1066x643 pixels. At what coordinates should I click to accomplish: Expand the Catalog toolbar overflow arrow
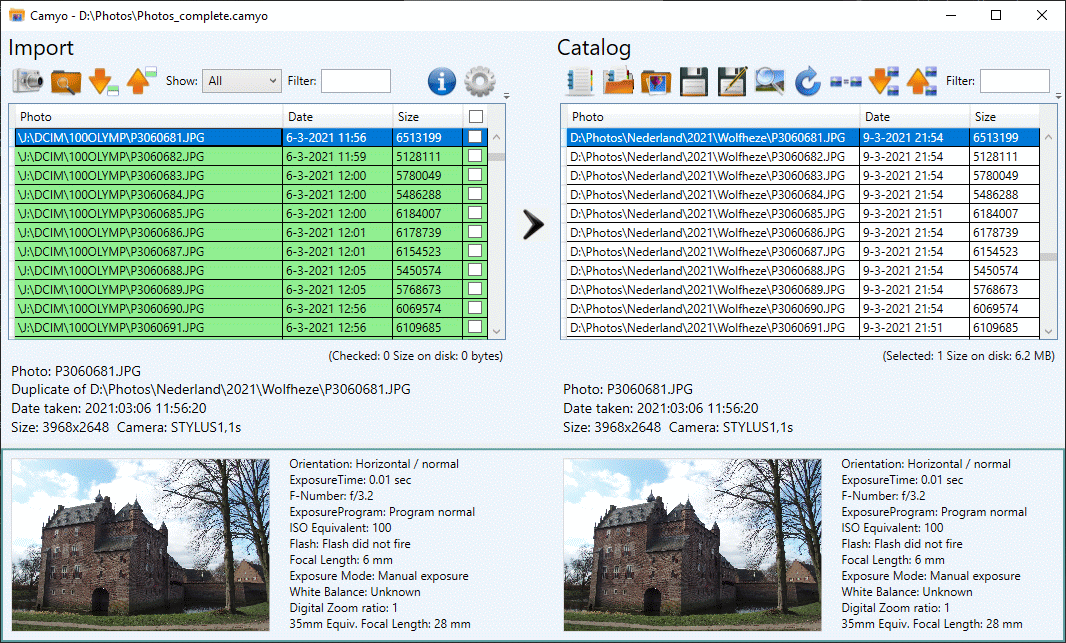coord(1056,96)
